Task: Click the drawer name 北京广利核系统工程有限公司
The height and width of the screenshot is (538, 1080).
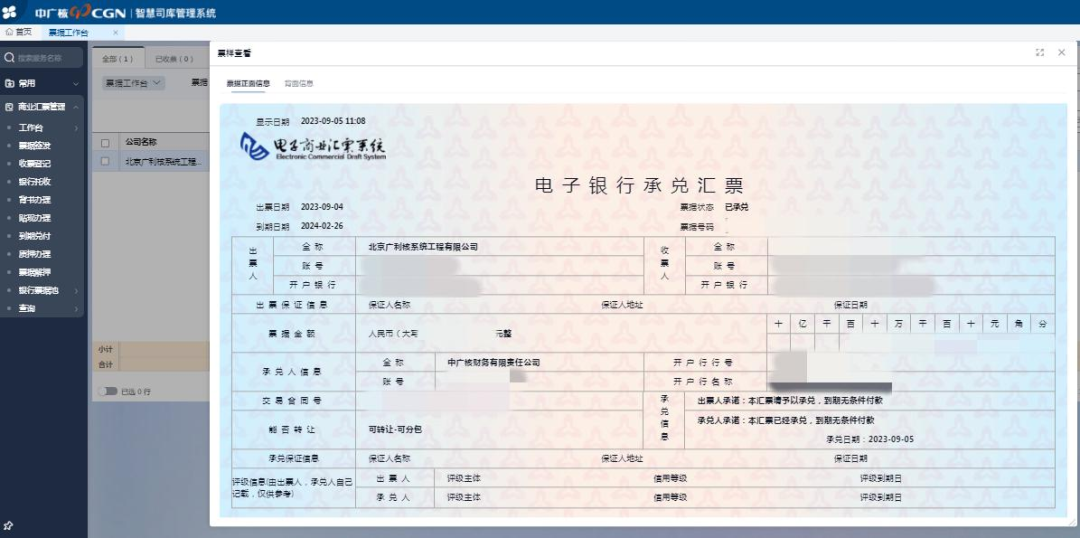Action: tap(423, 247)
